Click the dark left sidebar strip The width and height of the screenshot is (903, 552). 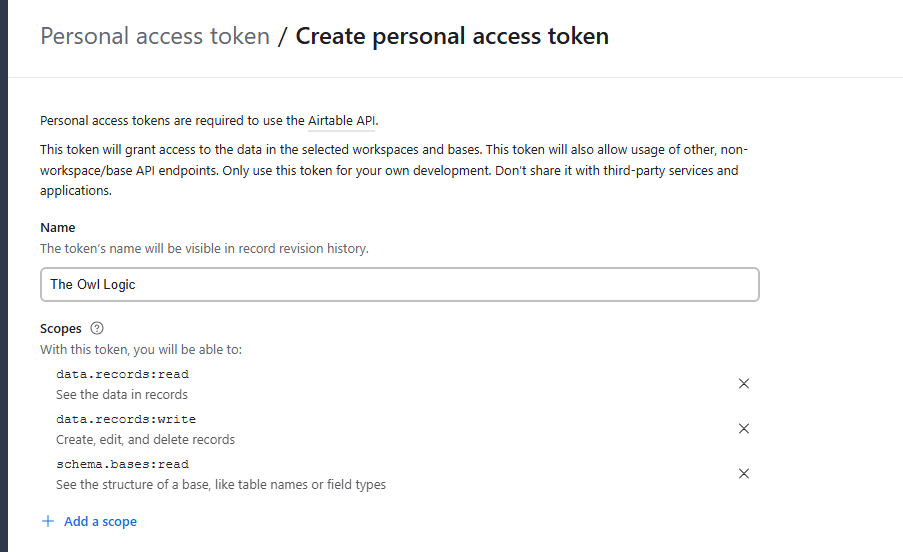click(x=4, y=276)
